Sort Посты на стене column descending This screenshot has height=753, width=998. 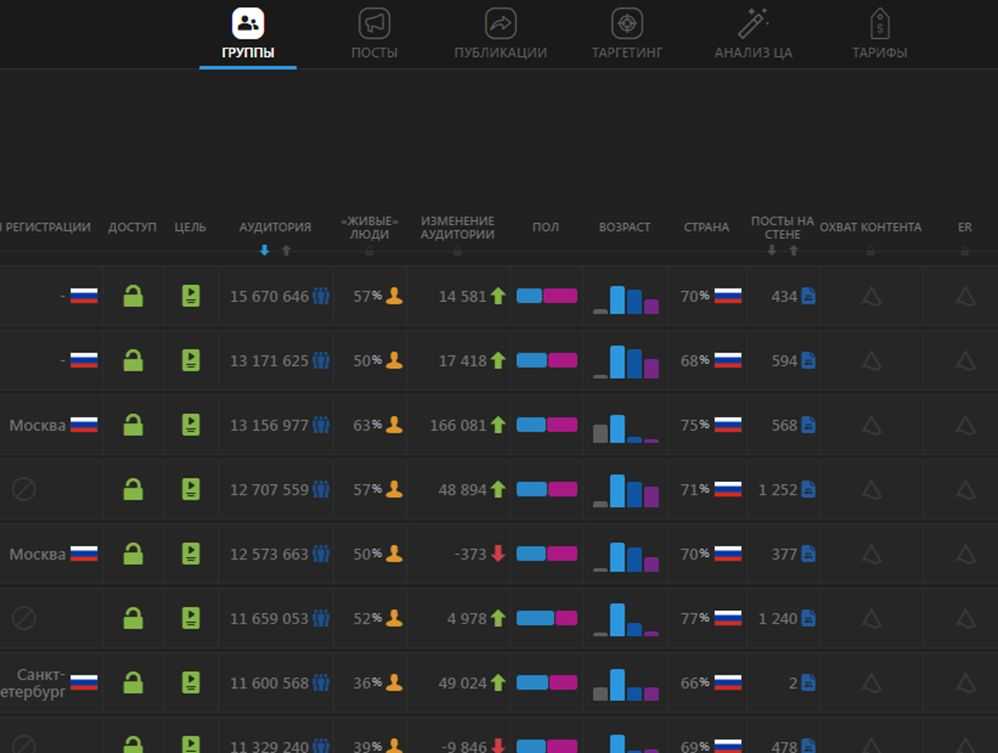click(771, 251)
